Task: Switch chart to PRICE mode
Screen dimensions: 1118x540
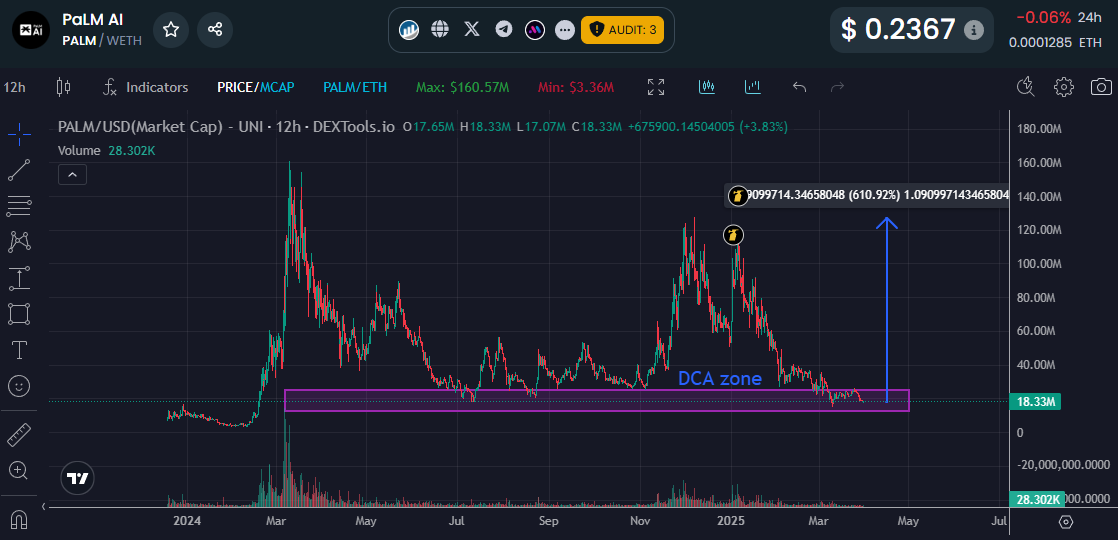Action: tap(236, 87)
